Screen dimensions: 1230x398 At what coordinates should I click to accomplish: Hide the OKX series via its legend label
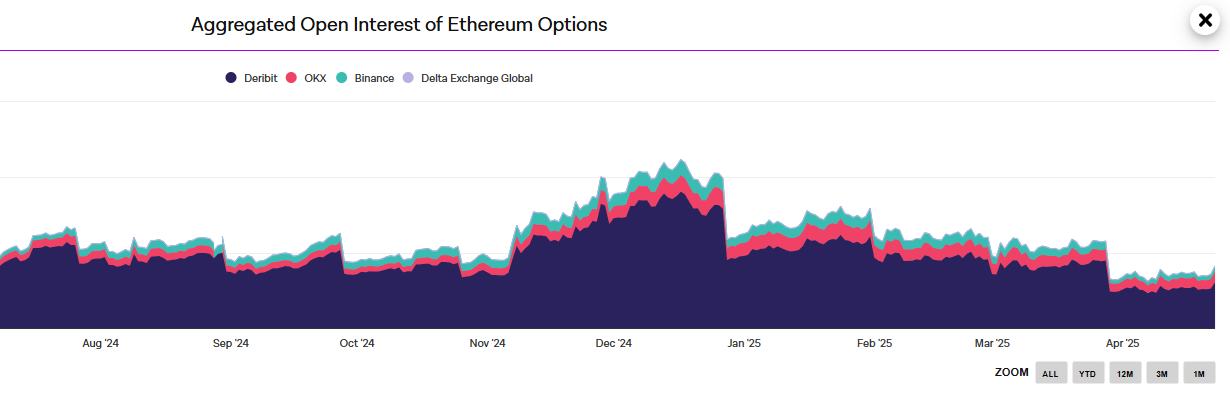[315, 78]
